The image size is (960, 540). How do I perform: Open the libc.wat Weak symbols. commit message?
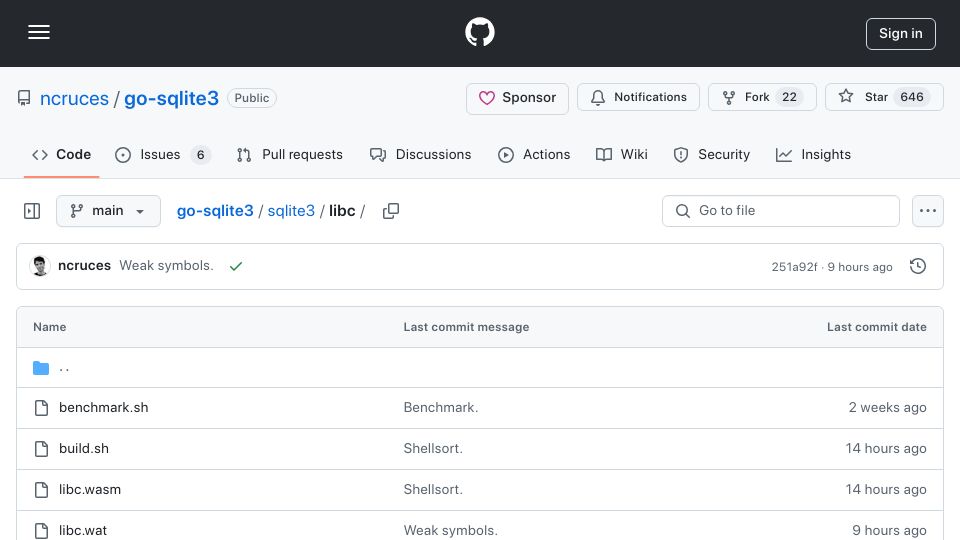pyautogui.click(x=451, y=530)
